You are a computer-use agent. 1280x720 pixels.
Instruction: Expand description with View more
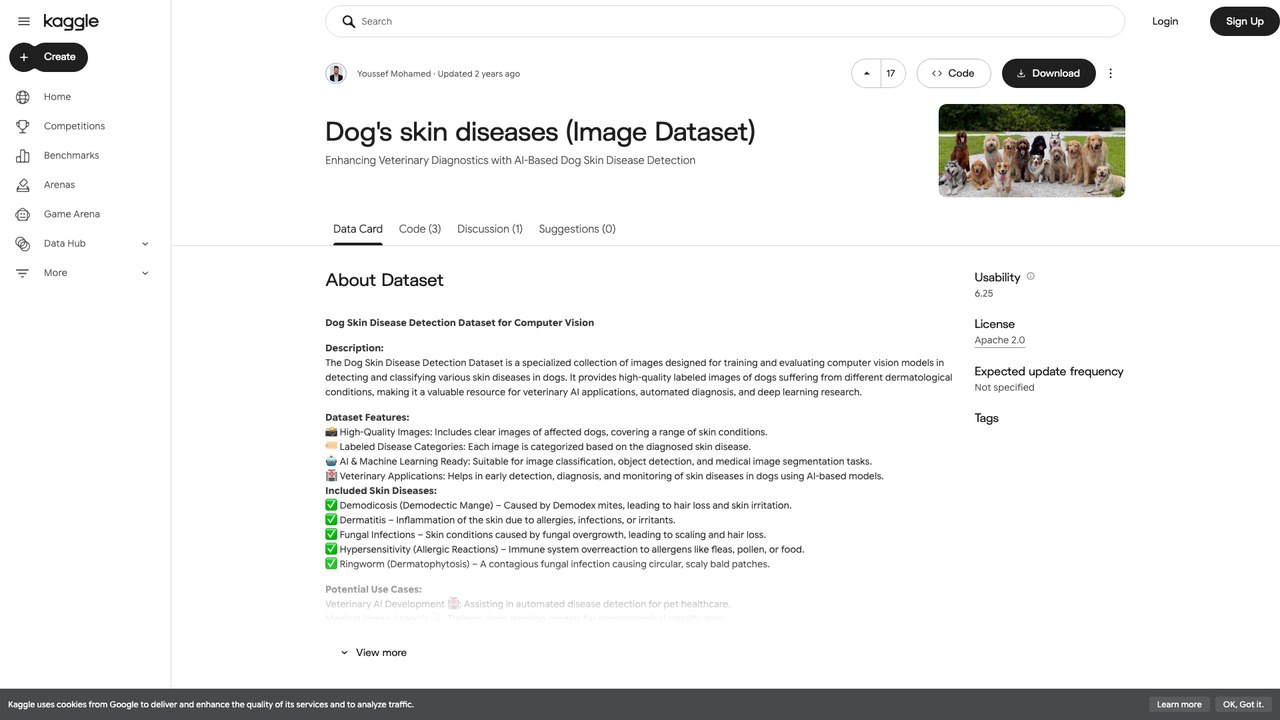(373, 653)
